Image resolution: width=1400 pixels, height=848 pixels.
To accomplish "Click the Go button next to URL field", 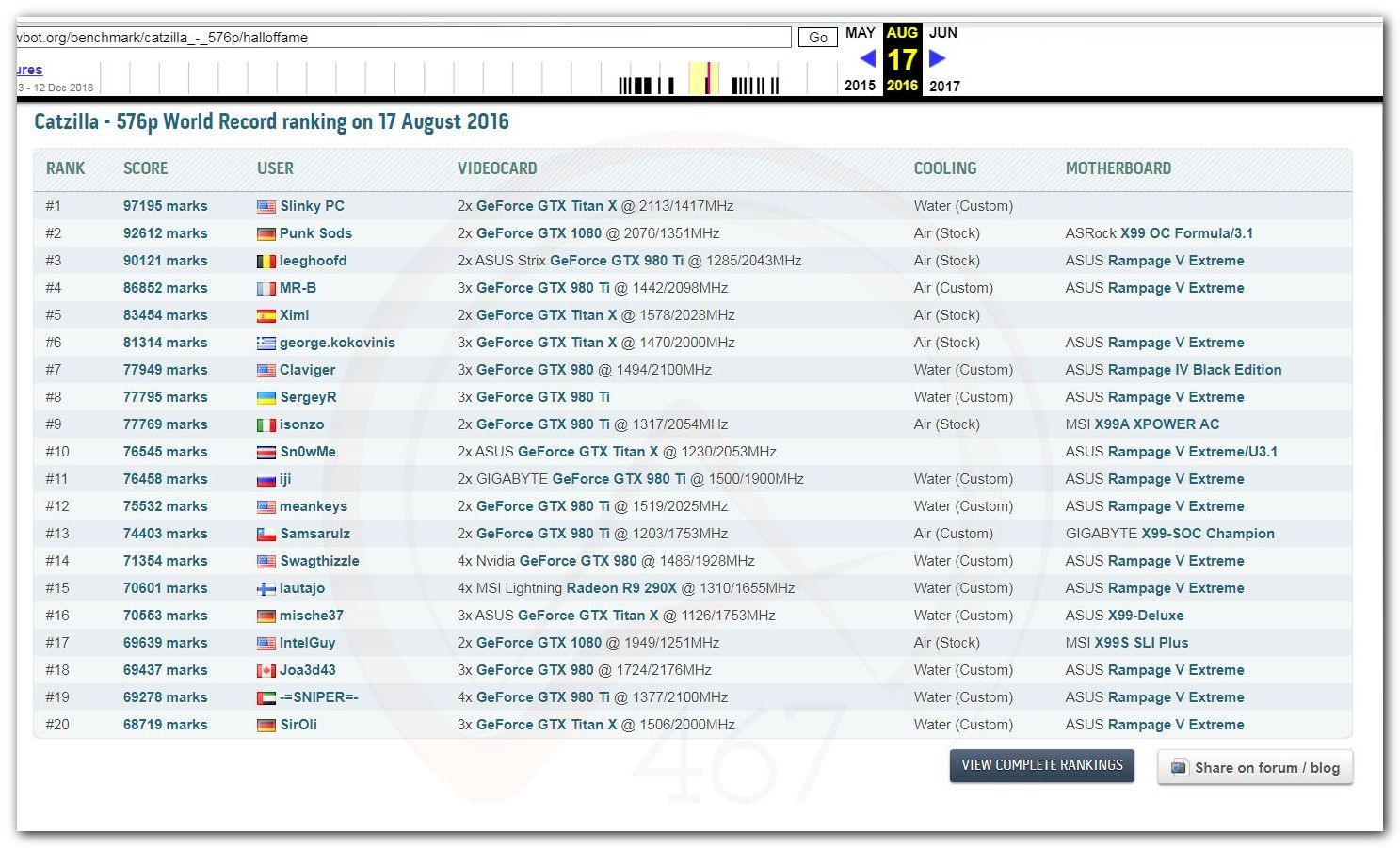I will point(817,38).
